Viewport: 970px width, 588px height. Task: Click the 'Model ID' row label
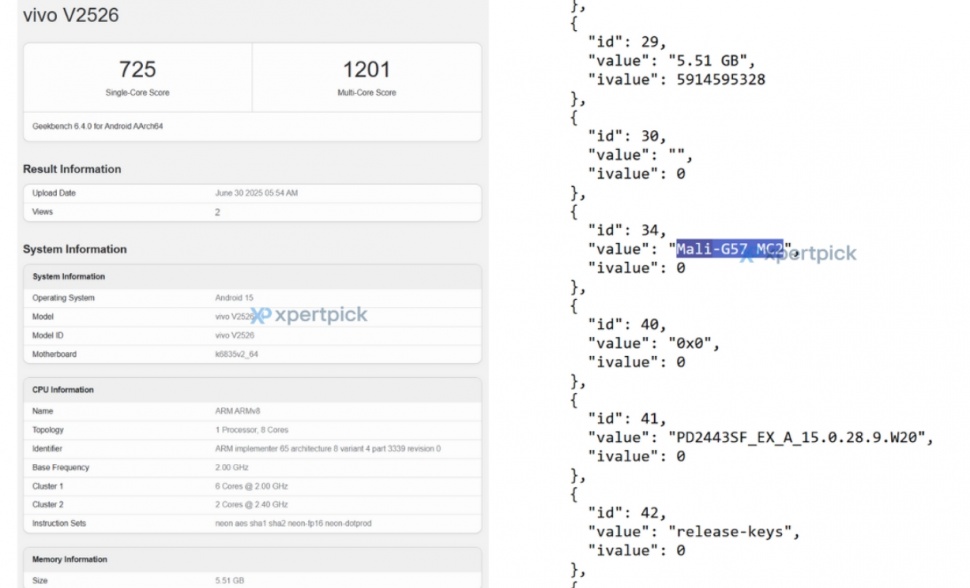coord(48,335)
